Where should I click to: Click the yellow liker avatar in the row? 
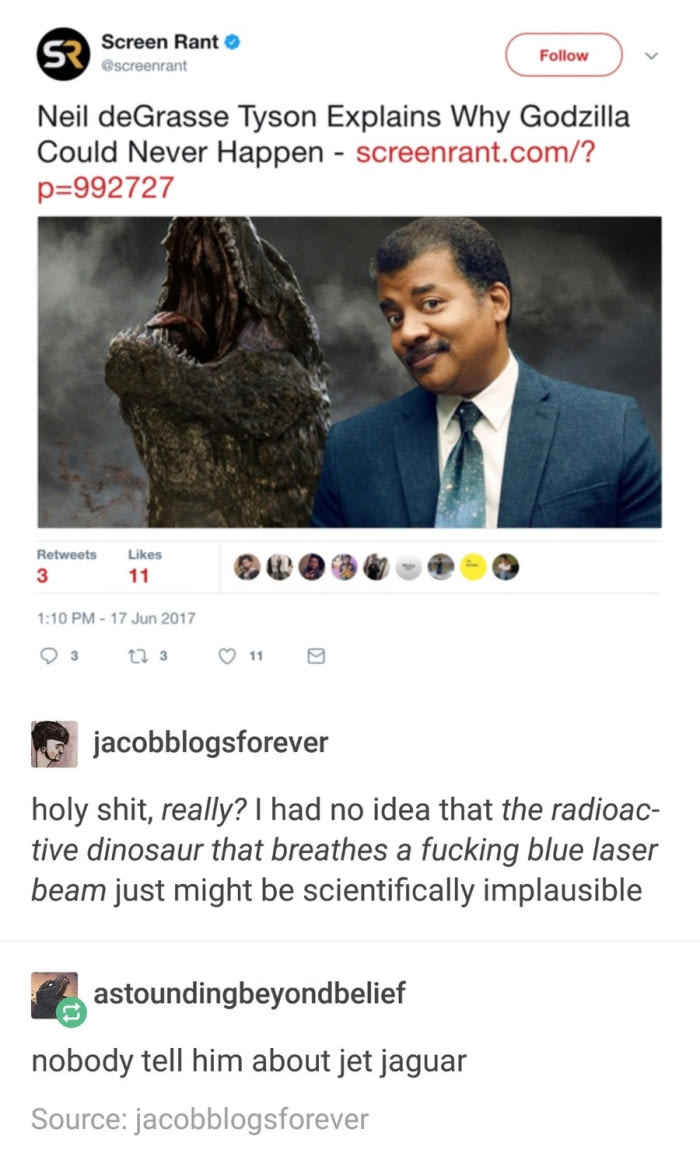[x=473, y=567]
